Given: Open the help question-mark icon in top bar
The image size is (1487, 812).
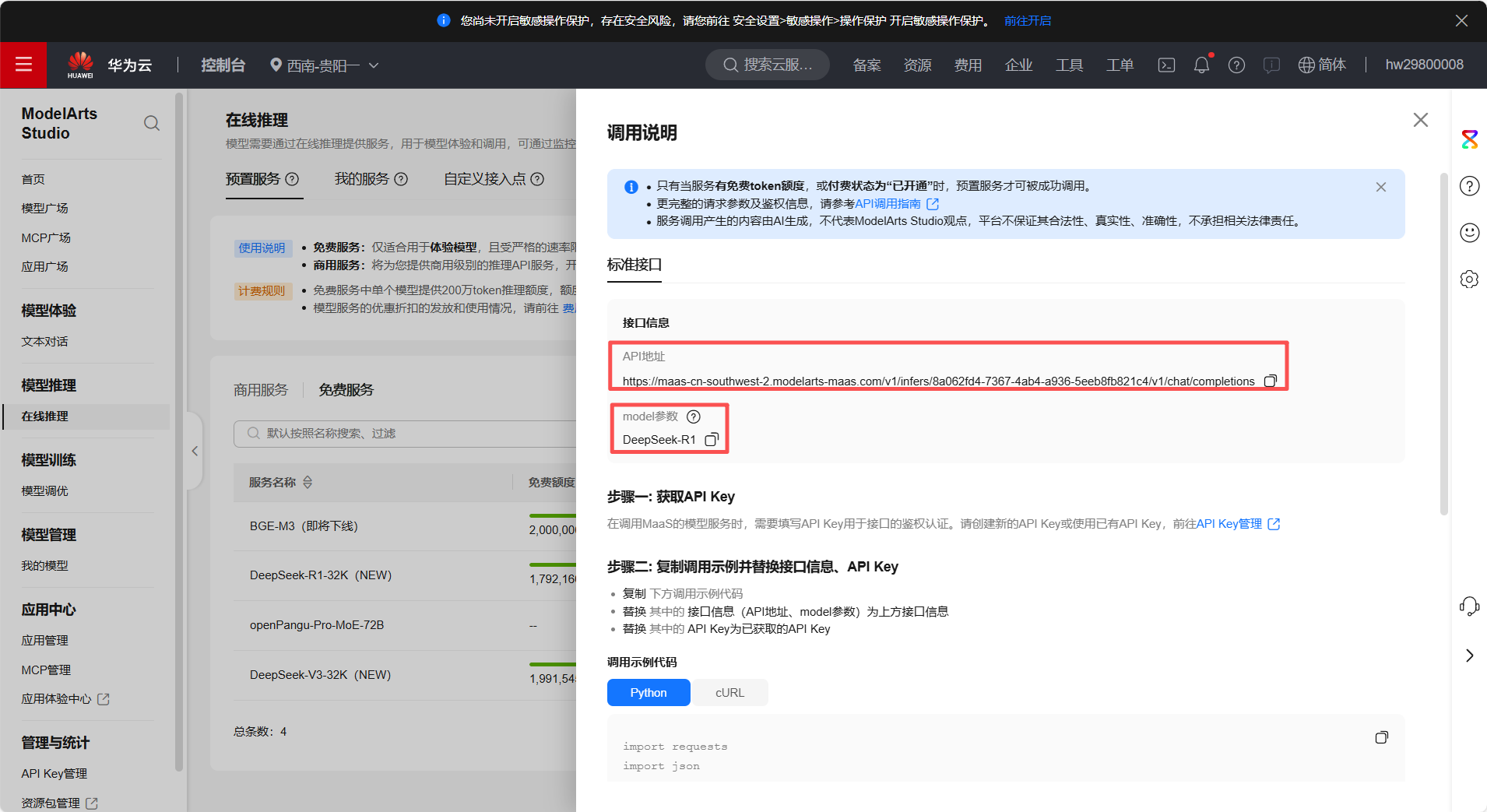Looking at the screenshot, I should point(1236,65).
